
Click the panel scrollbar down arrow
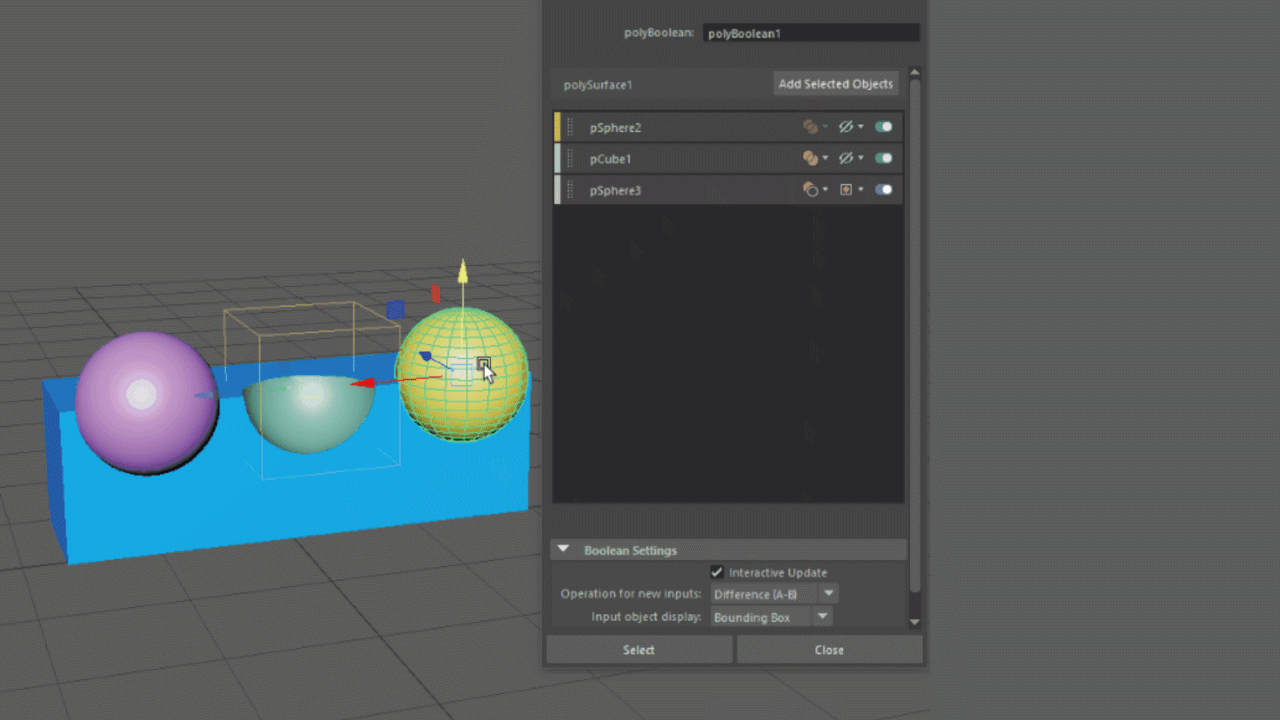(x=914, y=622)
